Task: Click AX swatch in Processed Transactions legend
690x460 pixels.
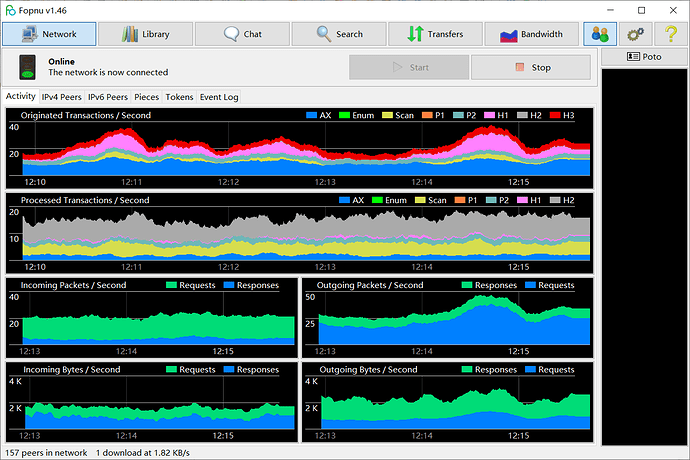Action: pyautogui.click(x=345, y=200)
